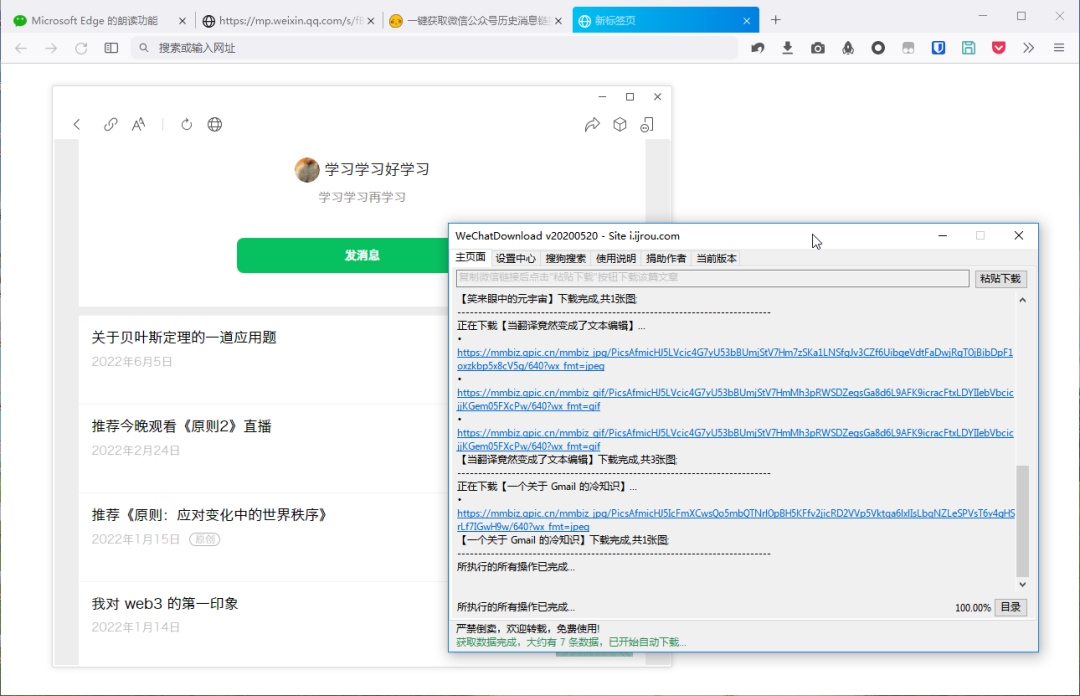Copy link icon in WeChat window

click(110, 125)
